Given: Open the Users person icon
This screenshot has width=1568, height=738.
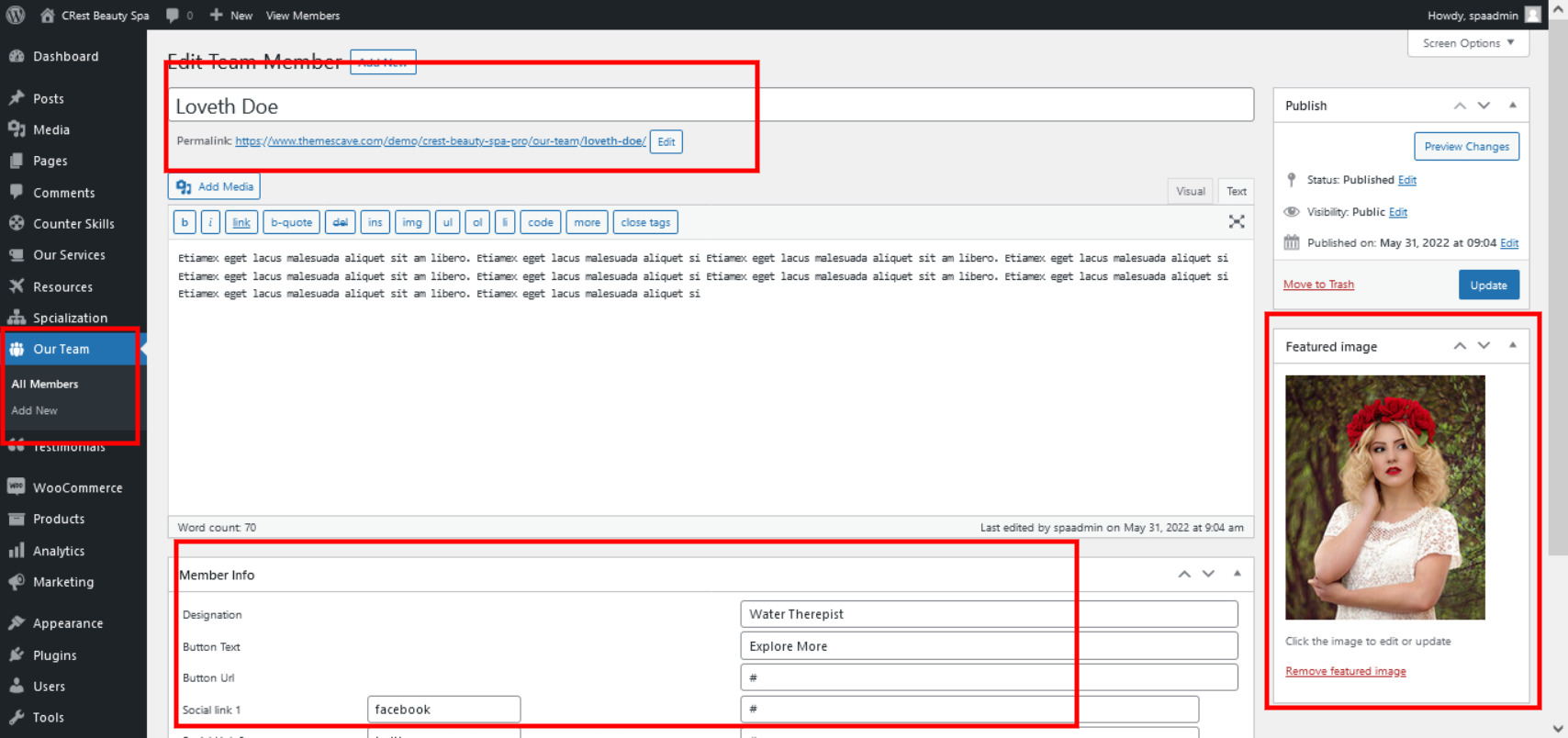Looking at the screenshot, I should (x=17, y=686).
